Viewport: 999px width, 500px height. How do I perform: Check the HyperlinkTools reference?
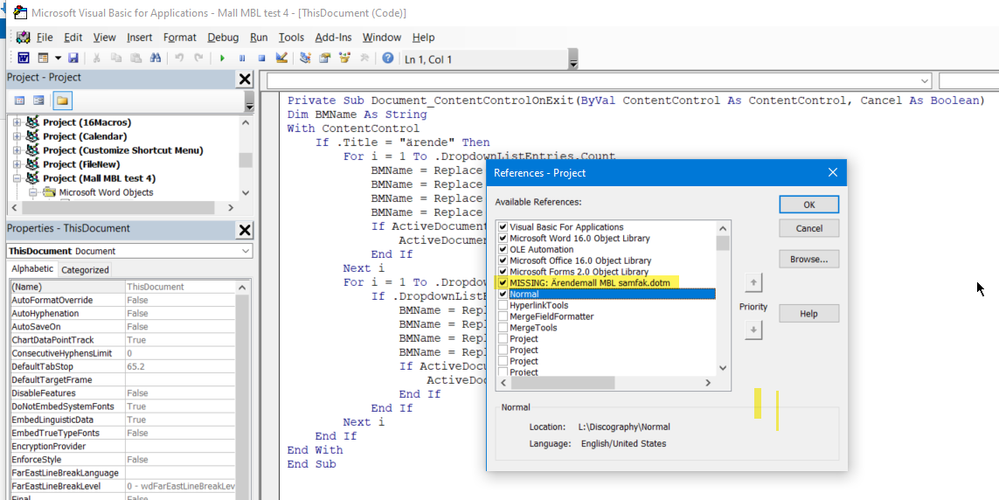[503, 305]
